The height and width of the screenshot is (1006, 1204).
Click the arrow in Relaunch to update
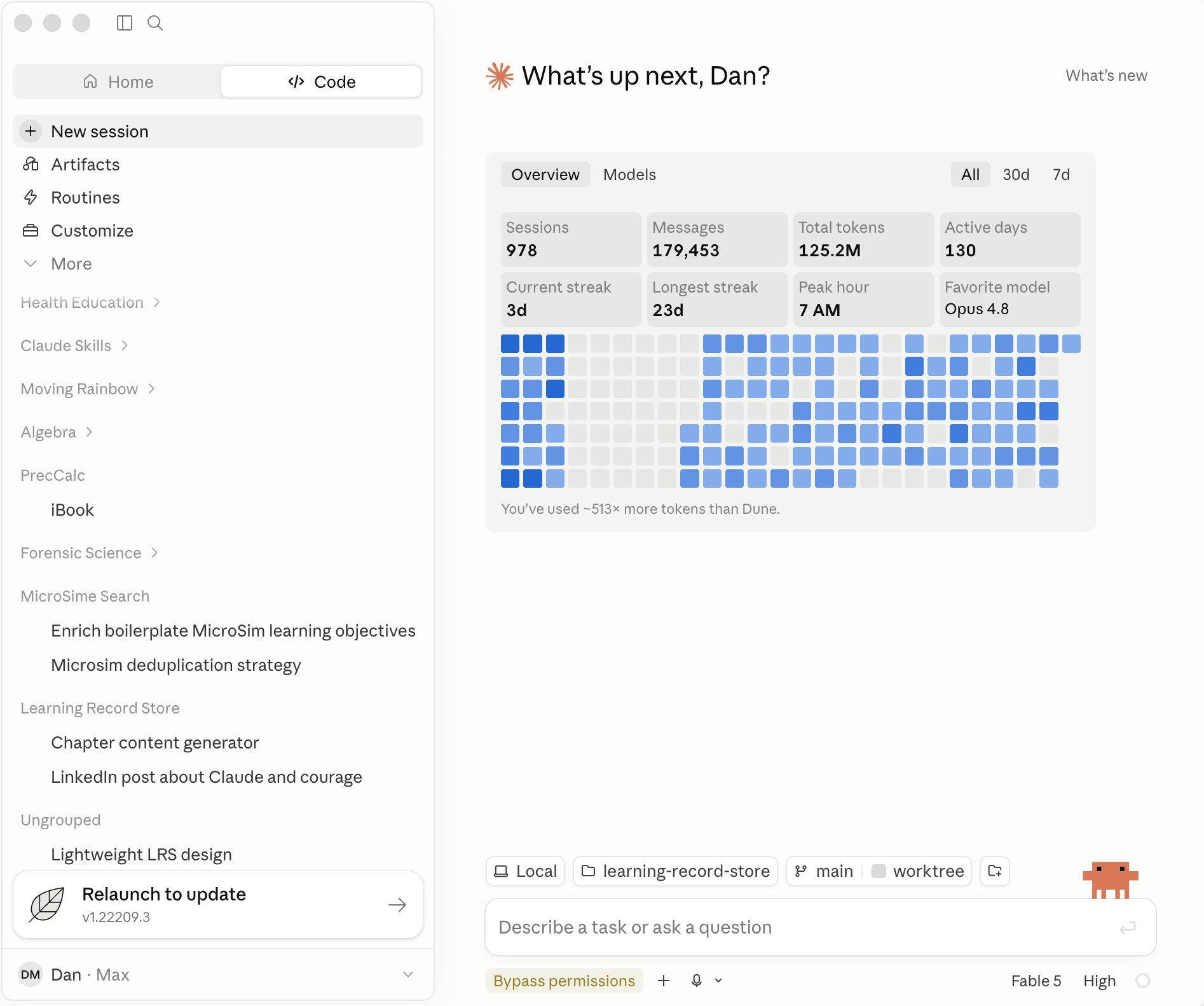pyautogui.click(x=397, y=905)
